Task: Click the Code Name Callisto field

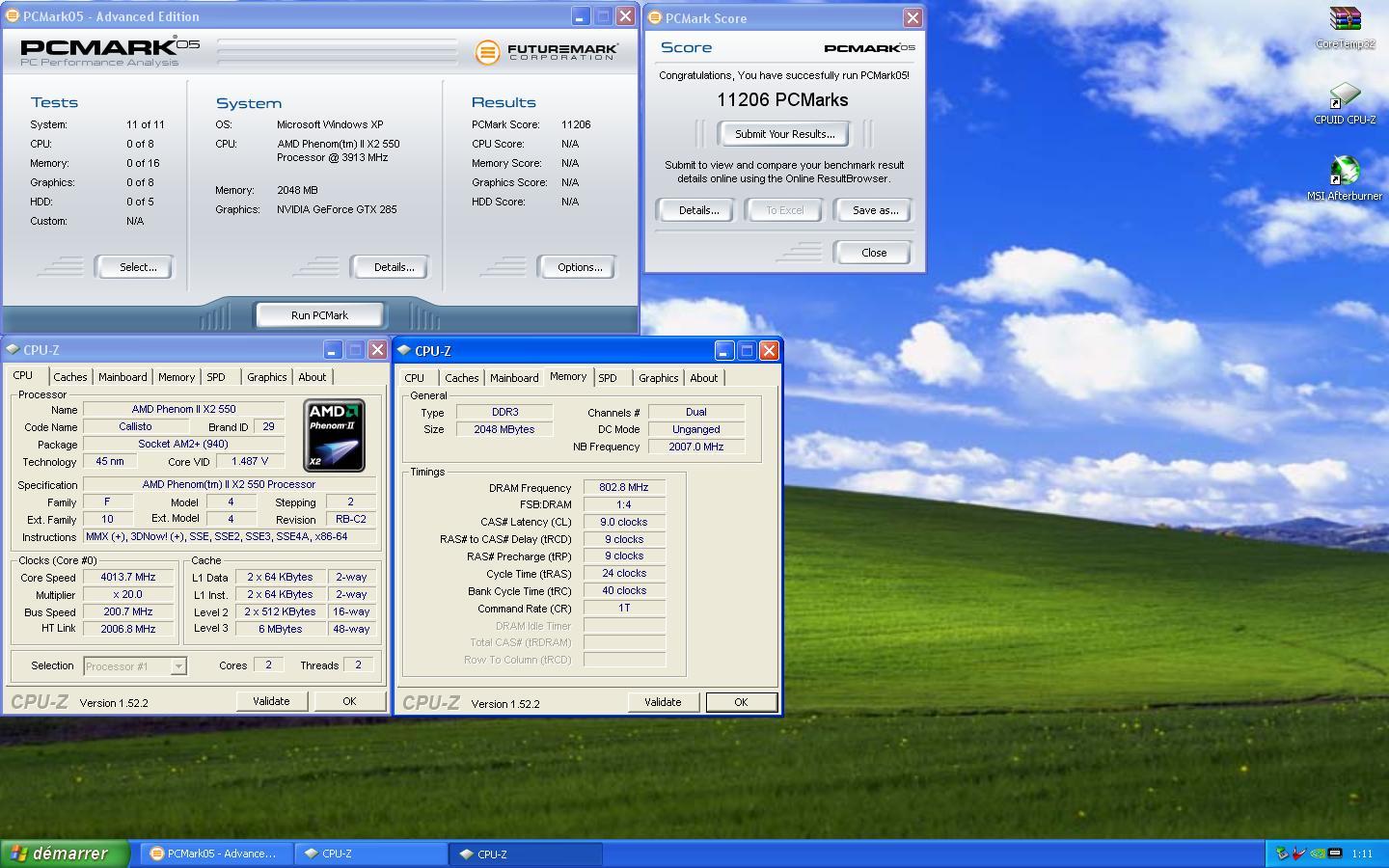Action: 135,426
